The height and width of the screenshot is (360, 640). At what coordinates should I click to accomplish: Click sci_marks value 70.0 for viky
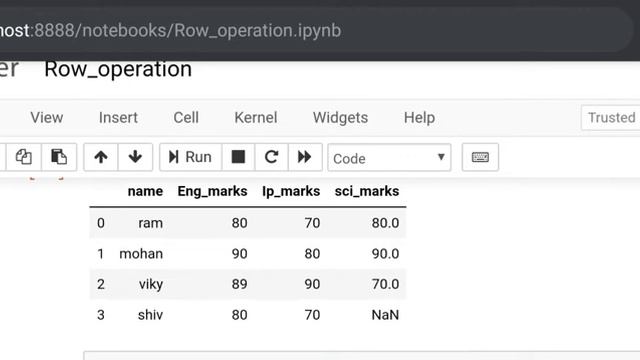pyautogui.click(x=385, y=284)
